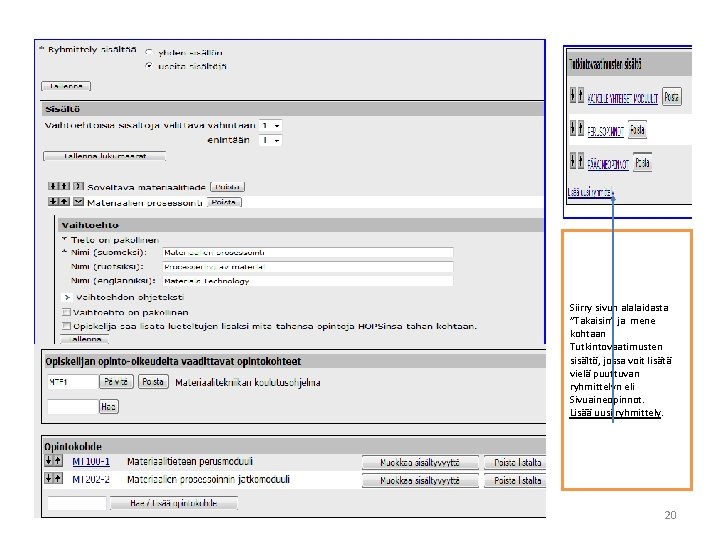Click Poista next to first module link

pos(671,96)
